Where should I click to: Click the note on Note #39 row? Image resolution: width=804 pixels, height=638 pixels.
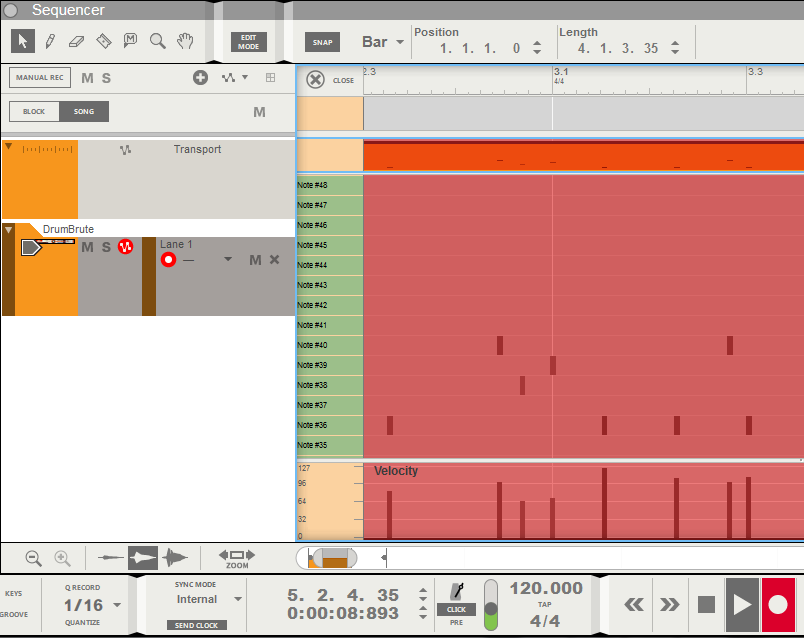(x=553, y=365)
